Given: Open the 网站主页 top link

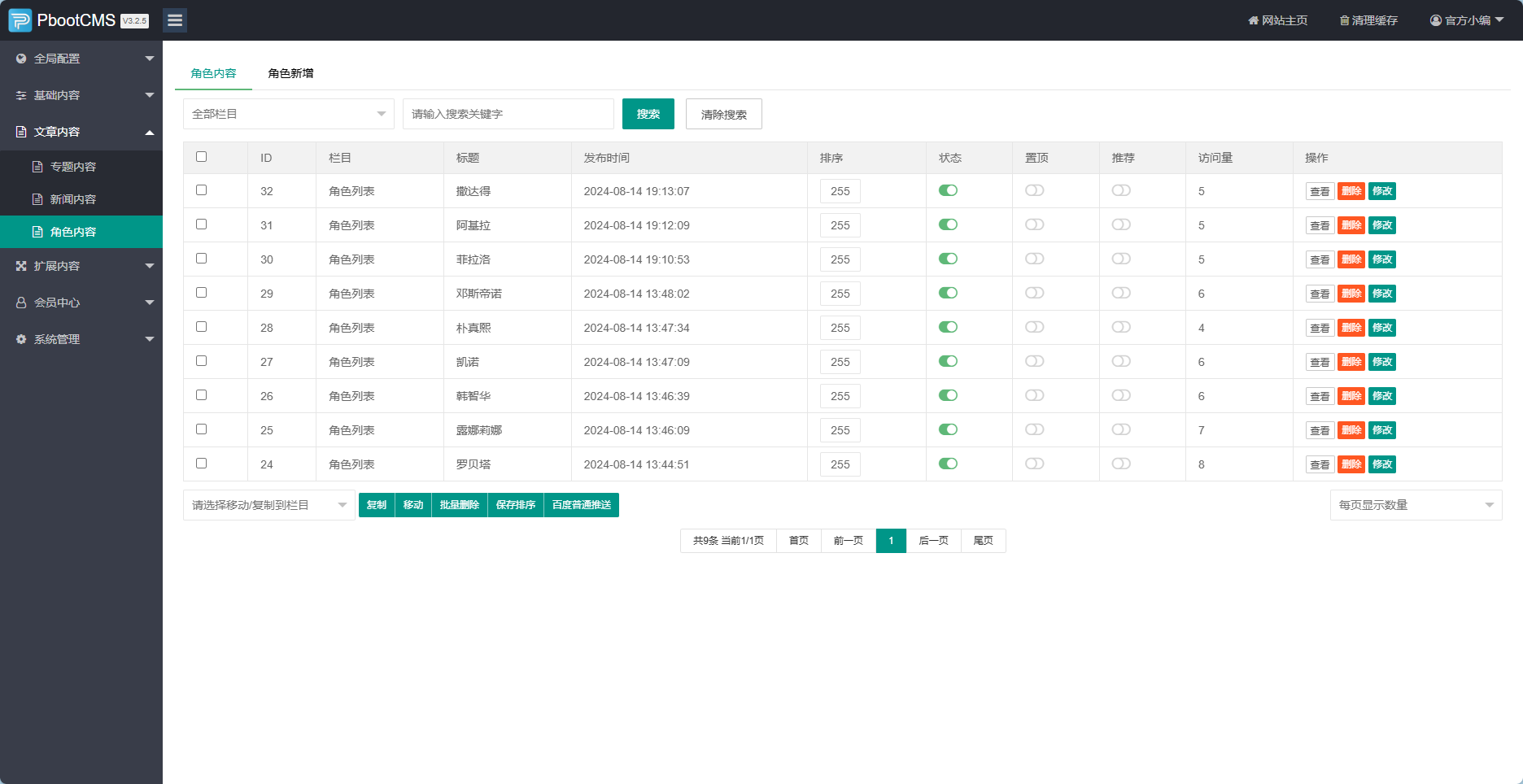Looking at the screenshot, I should [x=1278, y=20].
